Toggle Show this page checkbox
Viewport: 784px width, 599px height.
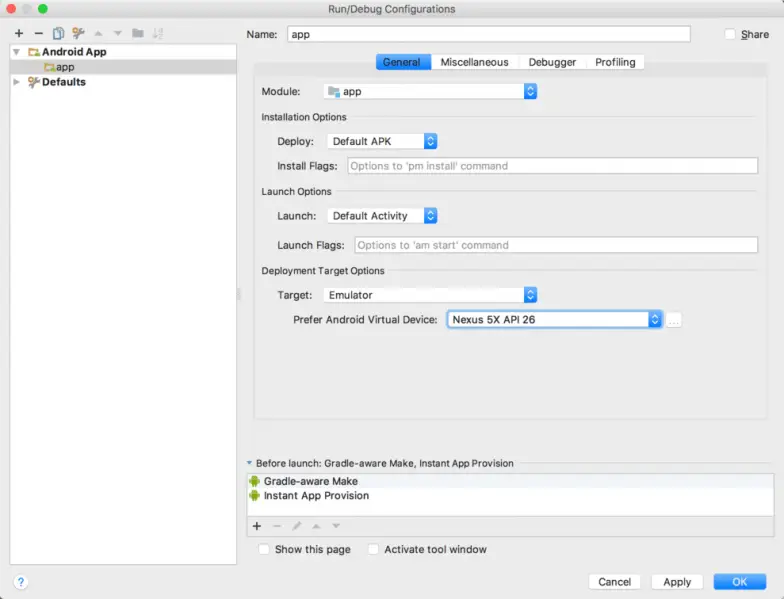pyautogui.click(x=264, y=549)
